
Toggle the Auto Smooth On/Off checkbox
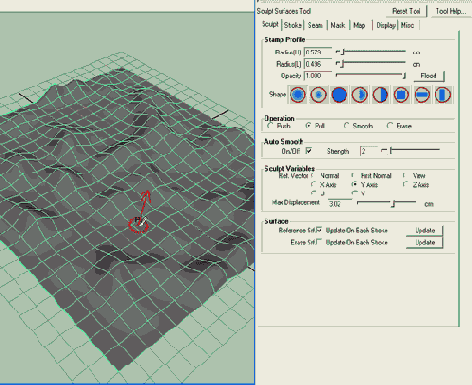tap(309, 151)
